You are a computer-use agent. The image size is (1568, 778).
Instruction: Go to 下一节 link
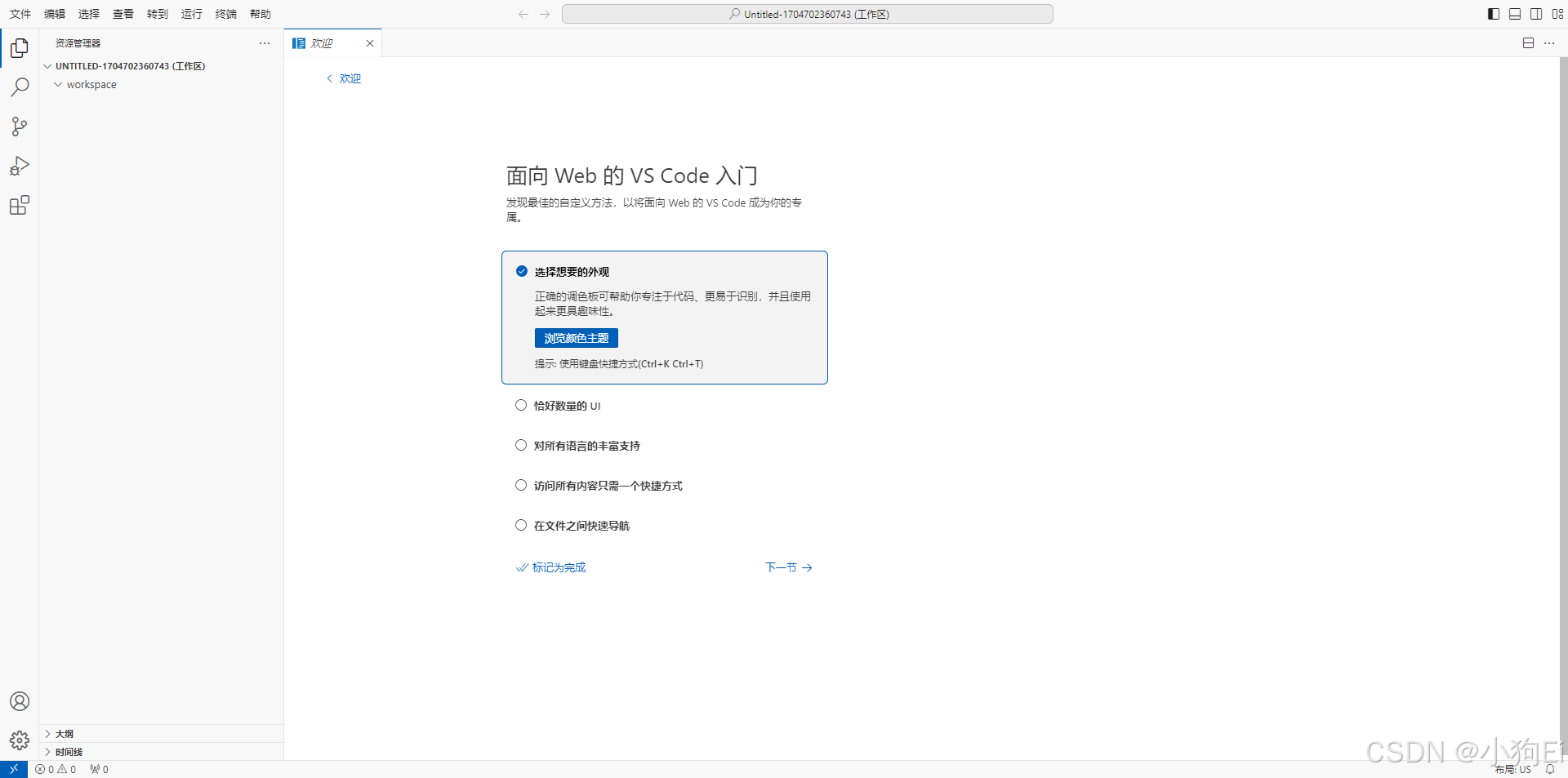789,567
